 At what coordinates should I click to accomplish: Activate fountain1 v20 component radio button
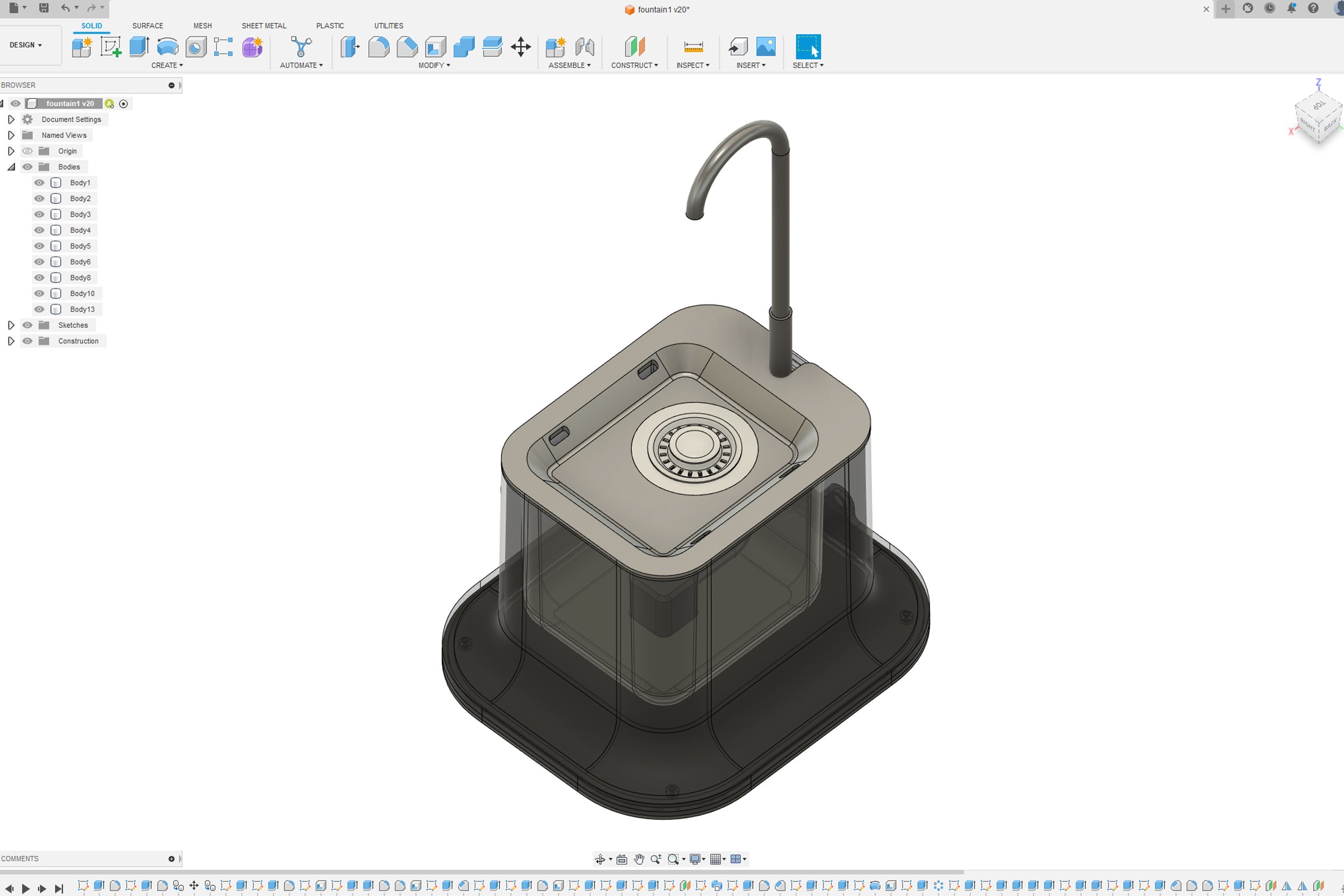pos(124,104)
